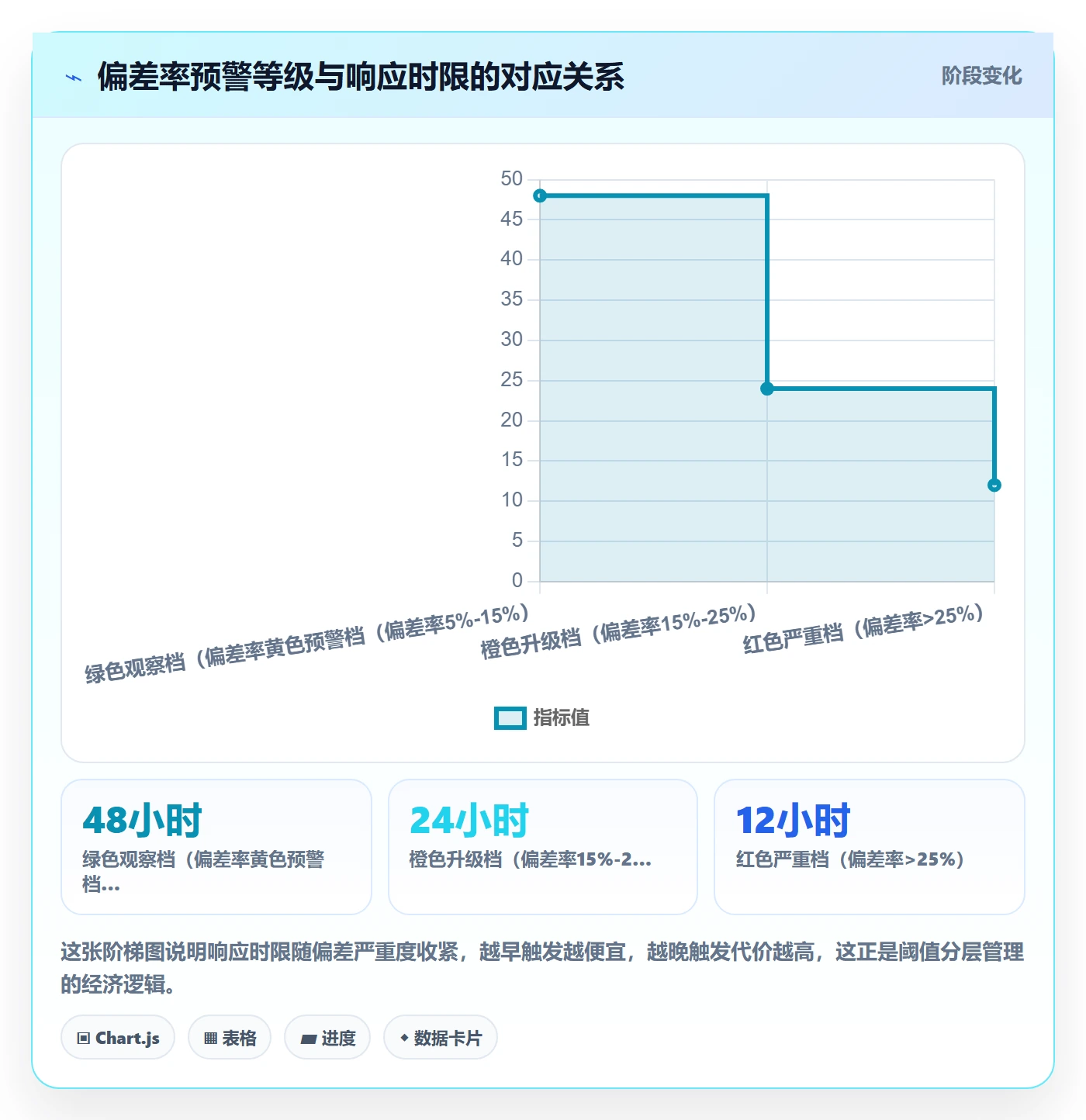Image resolution: width=1086 pixels, height=1120 pixels.
Task: Click the y-axis value 50
Action: 512,179
